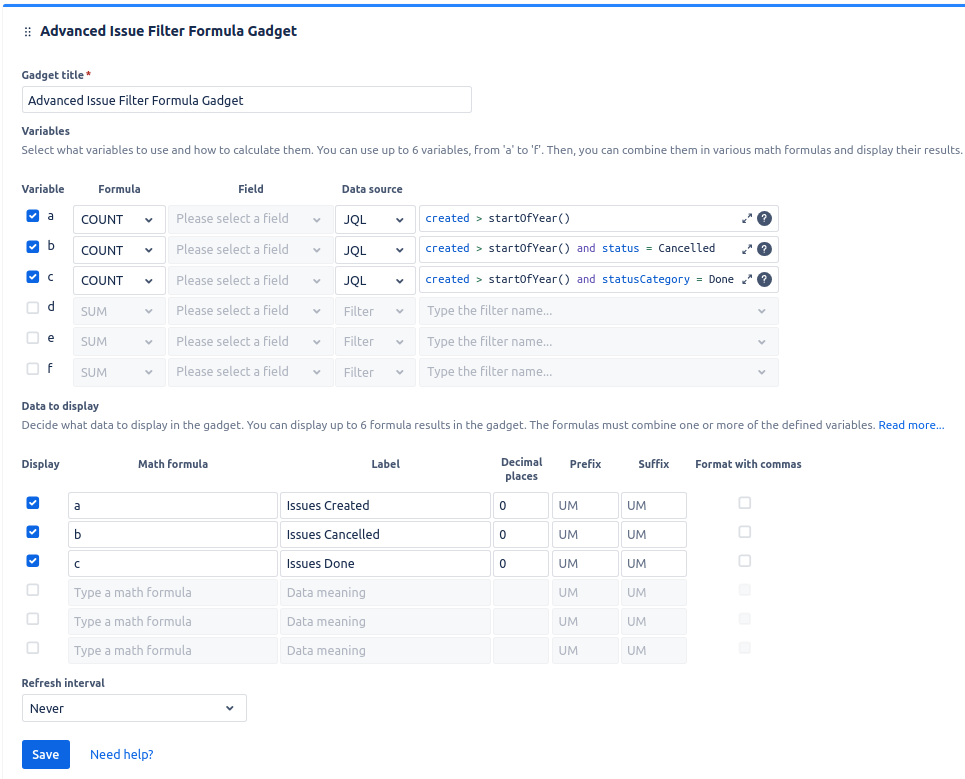Click math formula field containing c
This screenshot has width=965, height=779.
coord(173,563)
